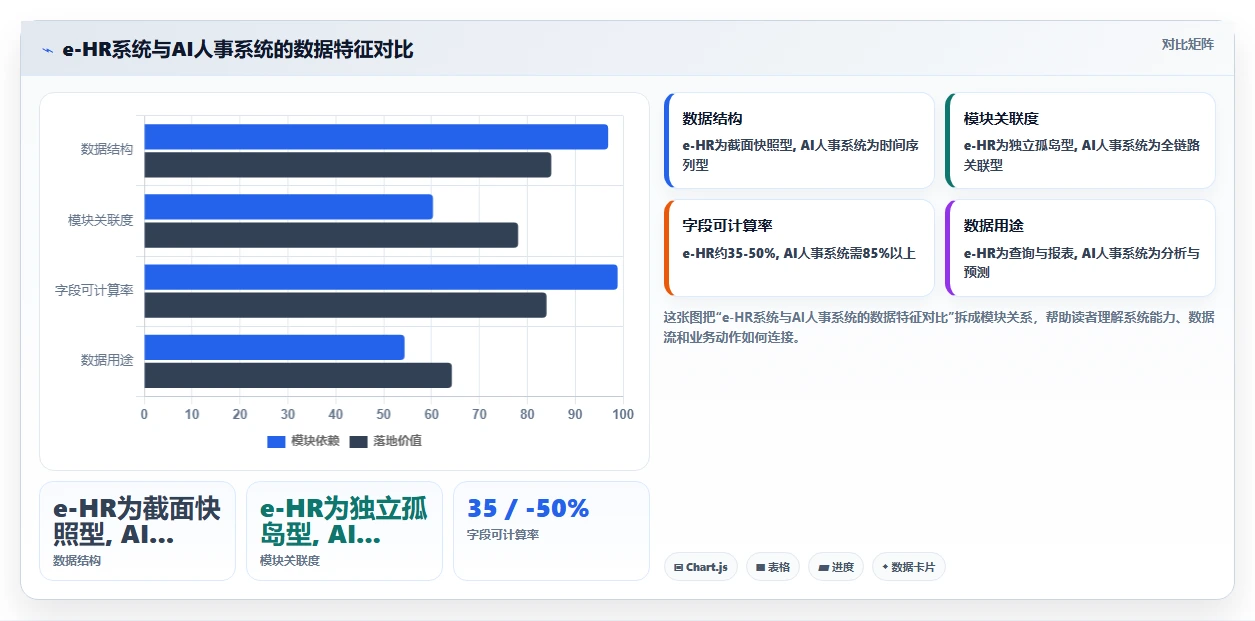Open the 字段可计算率 info card
This screenshot has height=621, width=1255.
coord(799,248)
